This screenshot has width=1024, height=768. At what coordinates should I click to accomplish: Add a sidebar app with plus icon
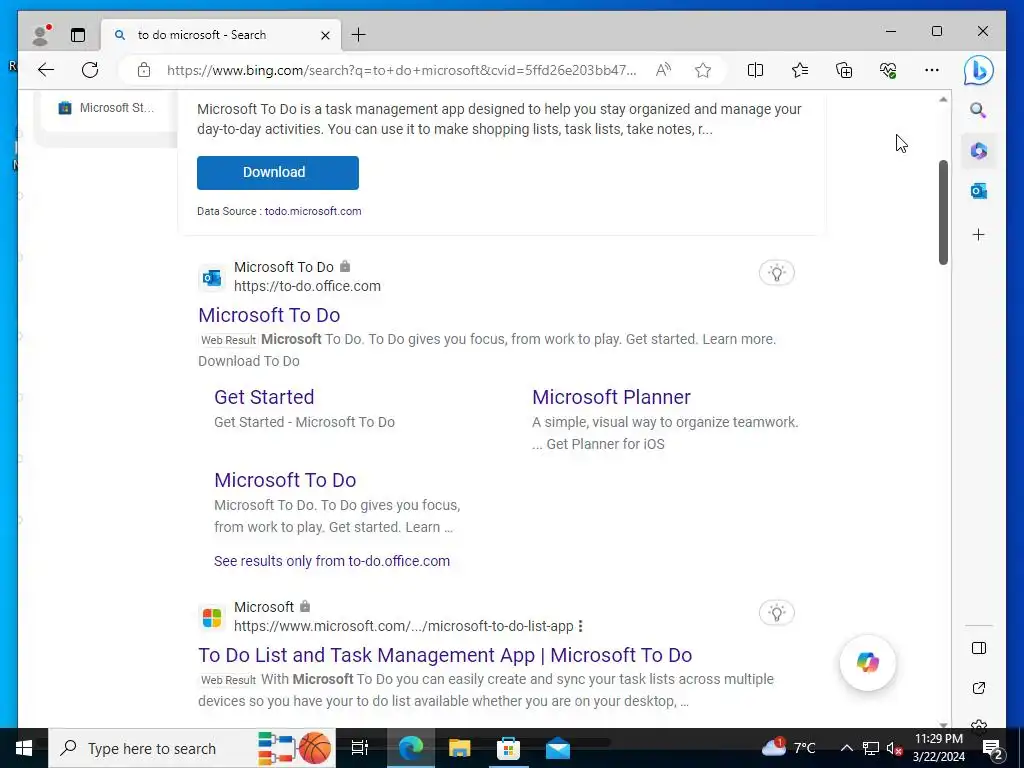click(x=978, y=234)
